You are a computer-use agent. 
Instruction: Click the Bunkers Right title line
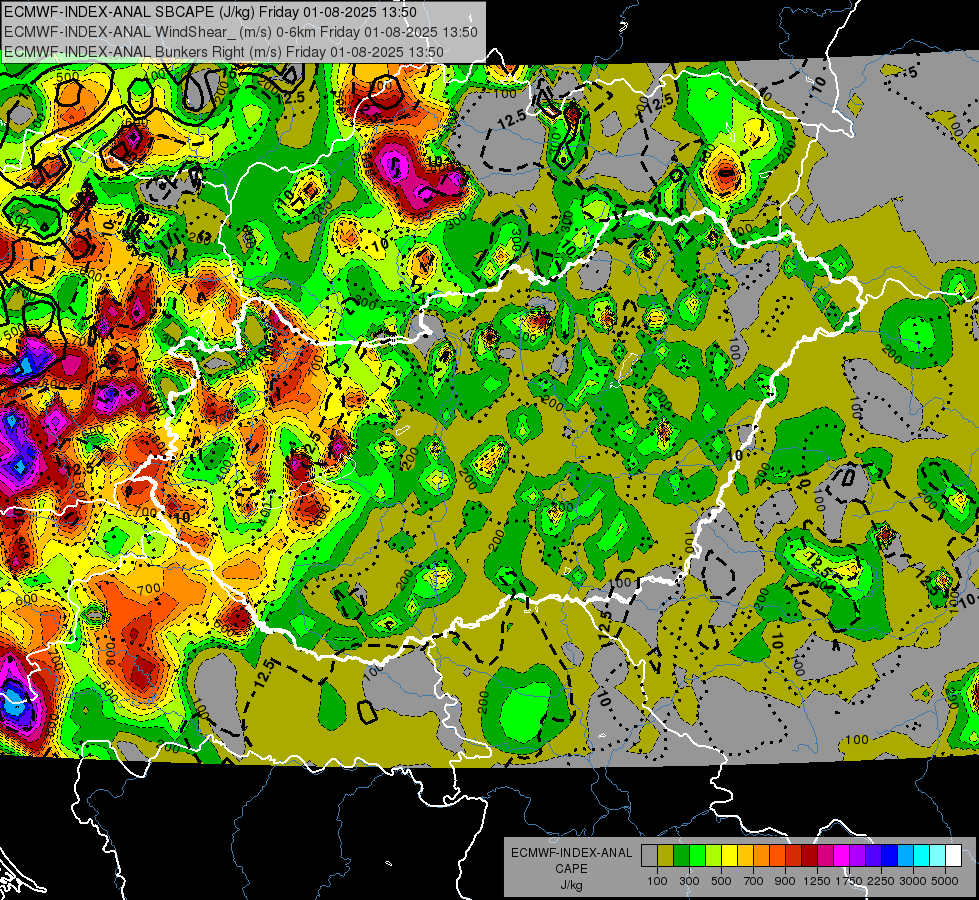tap(224, 52)
